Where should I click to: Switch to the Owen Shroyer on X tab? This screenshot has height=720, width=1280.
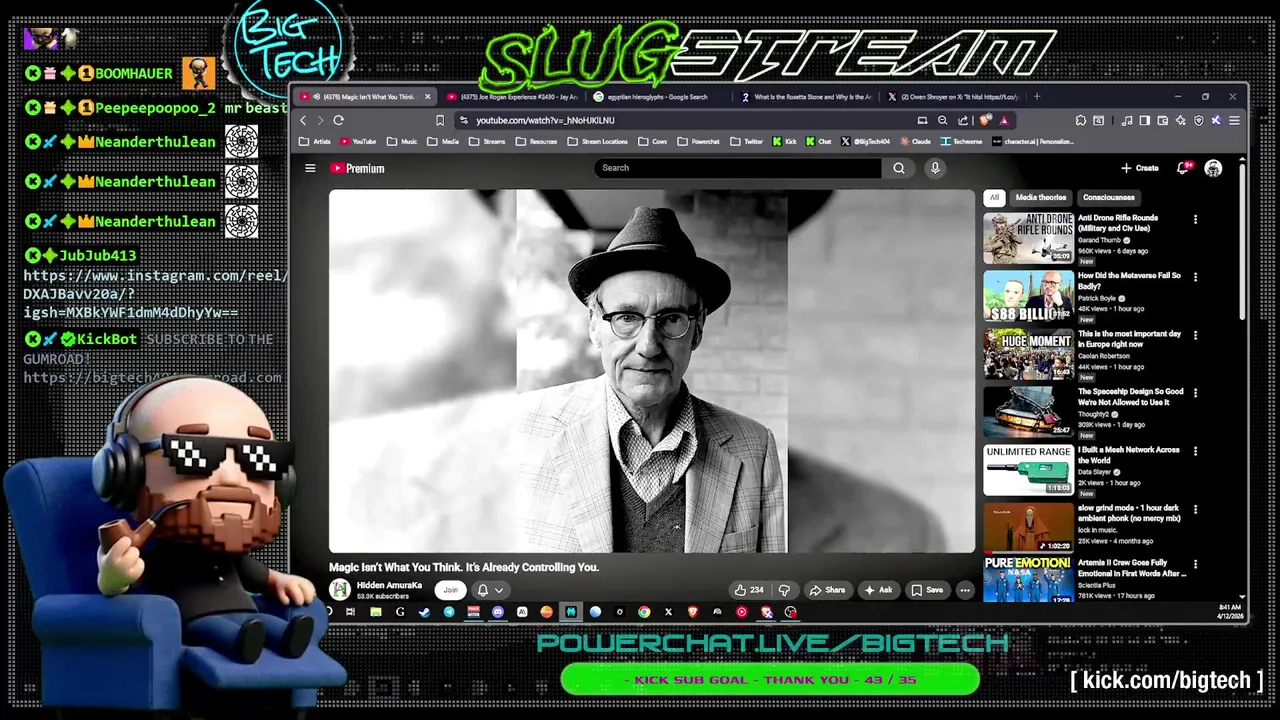(x=952, y=97)
